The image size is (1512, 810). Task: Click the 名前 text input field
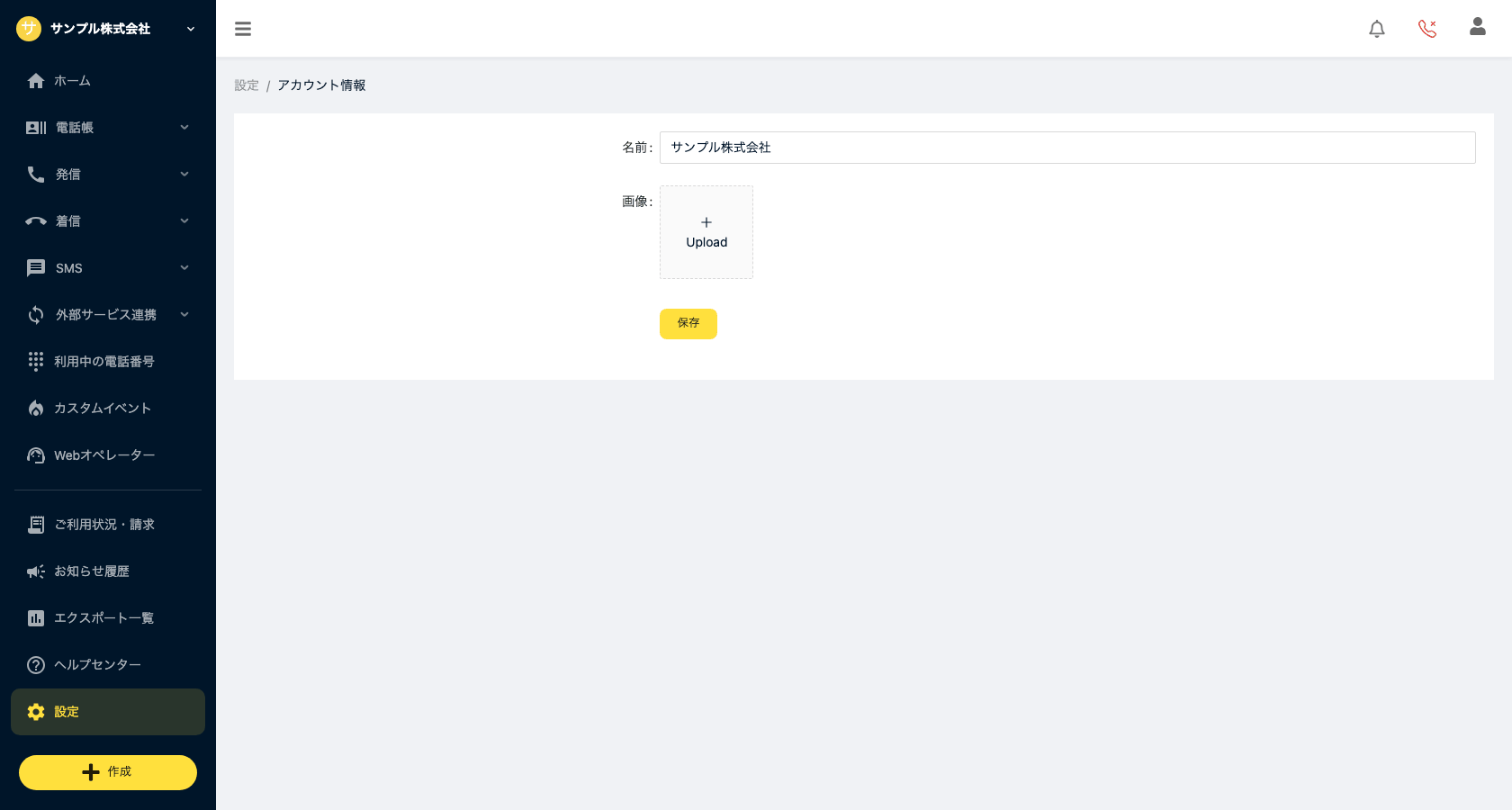(1067, 148)
